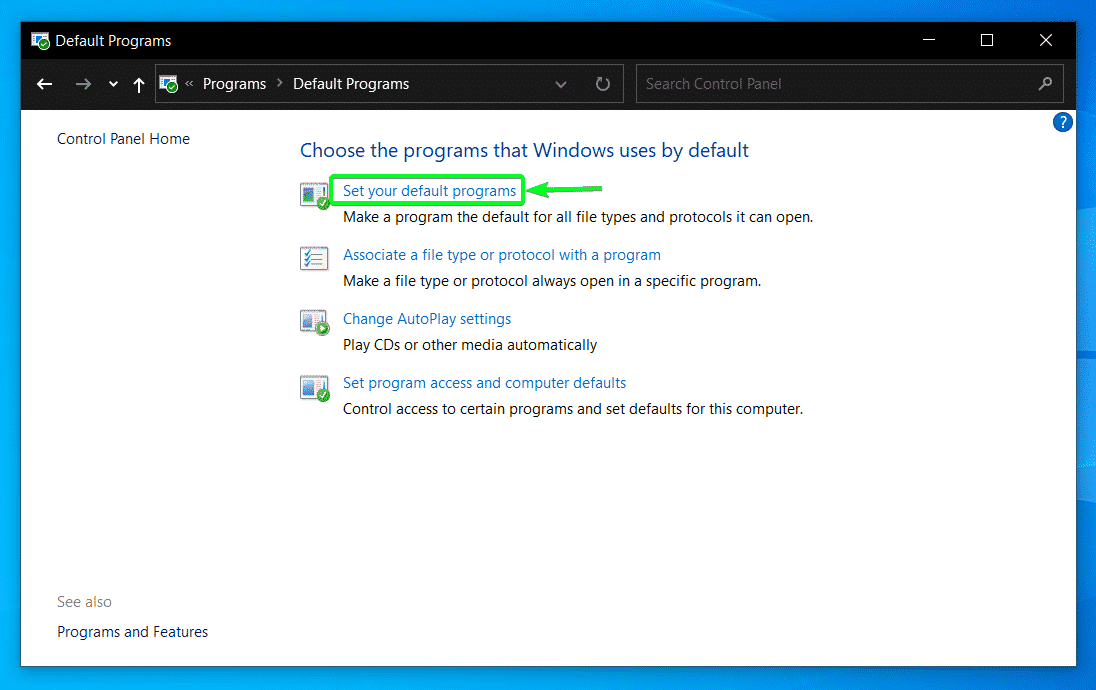Viewport: 1096px width, 690px height.
Task: Open Set program access and computer defaults
Action: (x=484, y=383)
